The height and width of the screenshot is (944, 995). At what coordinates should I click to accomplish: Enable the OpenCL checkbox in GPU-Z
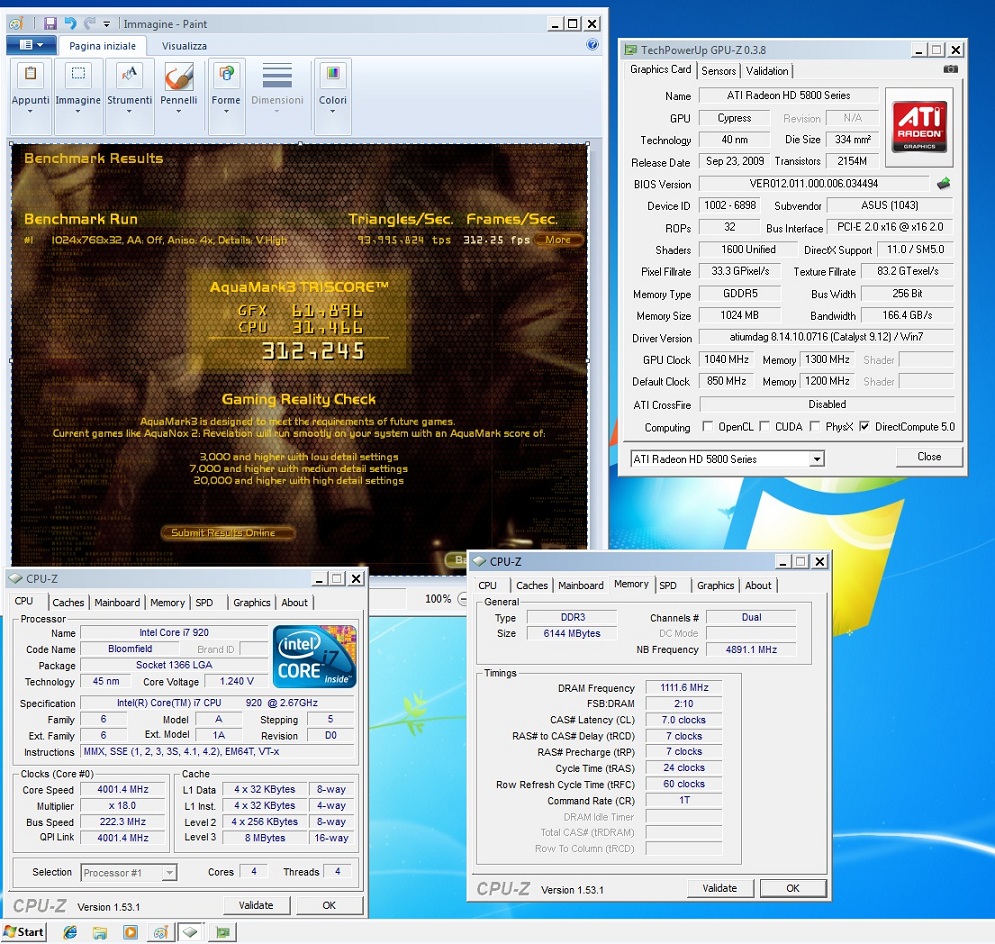tap(708, 426)
